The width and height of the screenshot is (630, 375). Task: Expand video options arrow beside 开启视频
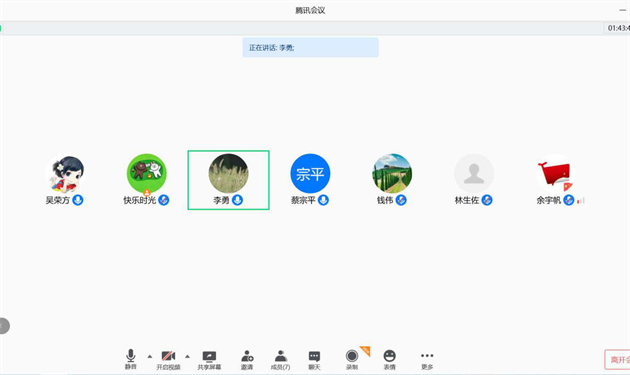point(187,356)
